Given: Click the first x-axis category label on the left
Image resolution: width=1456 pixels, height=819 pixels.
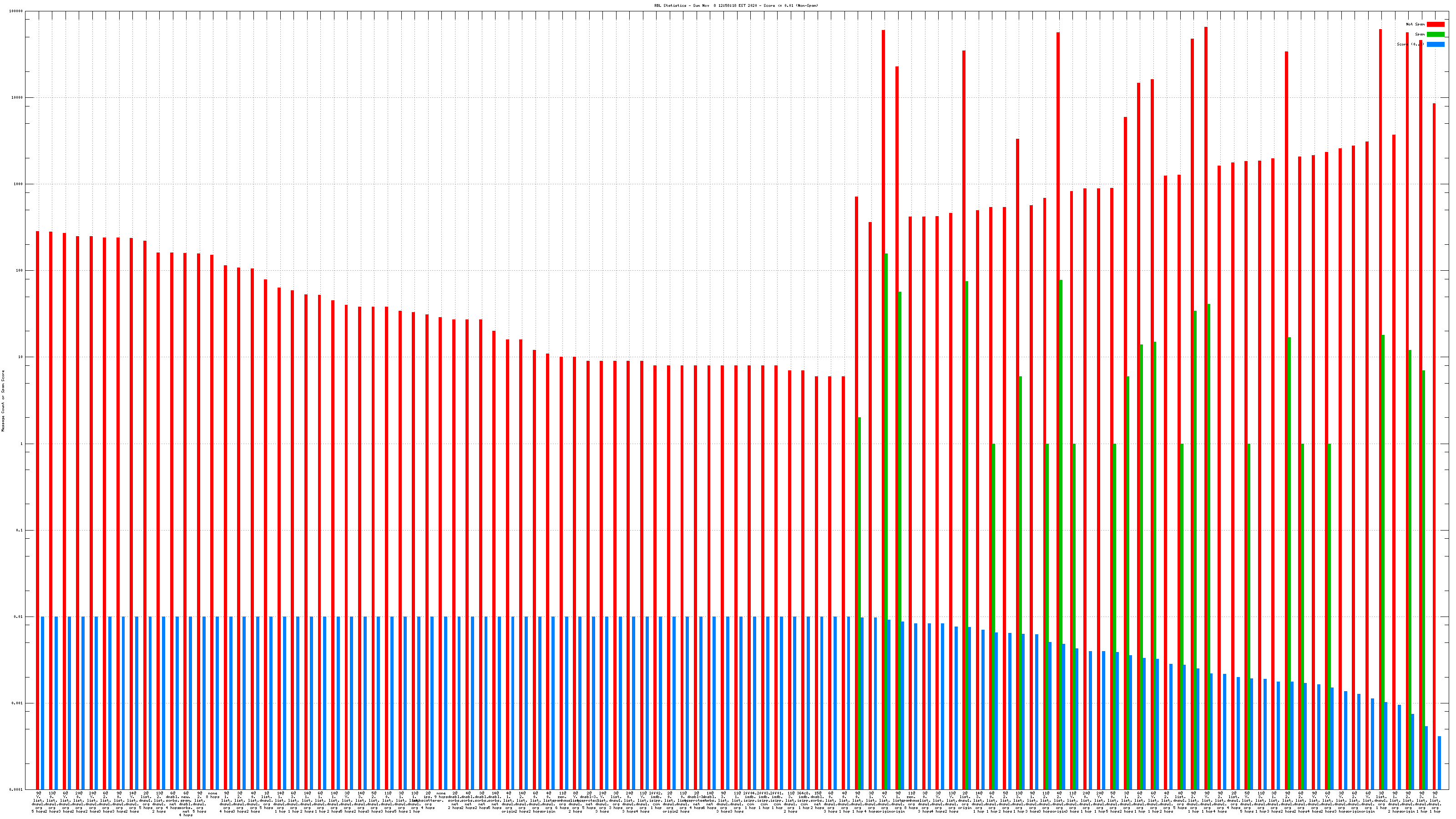Looking at the screenshot, I should coord(38,803).
